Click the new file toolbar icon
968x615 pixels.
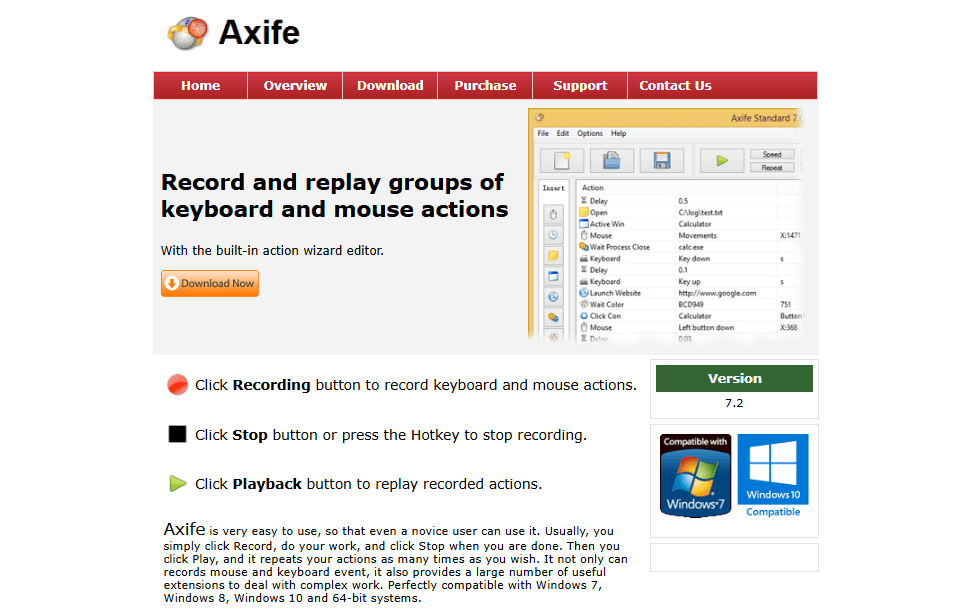tap(562, 160)
